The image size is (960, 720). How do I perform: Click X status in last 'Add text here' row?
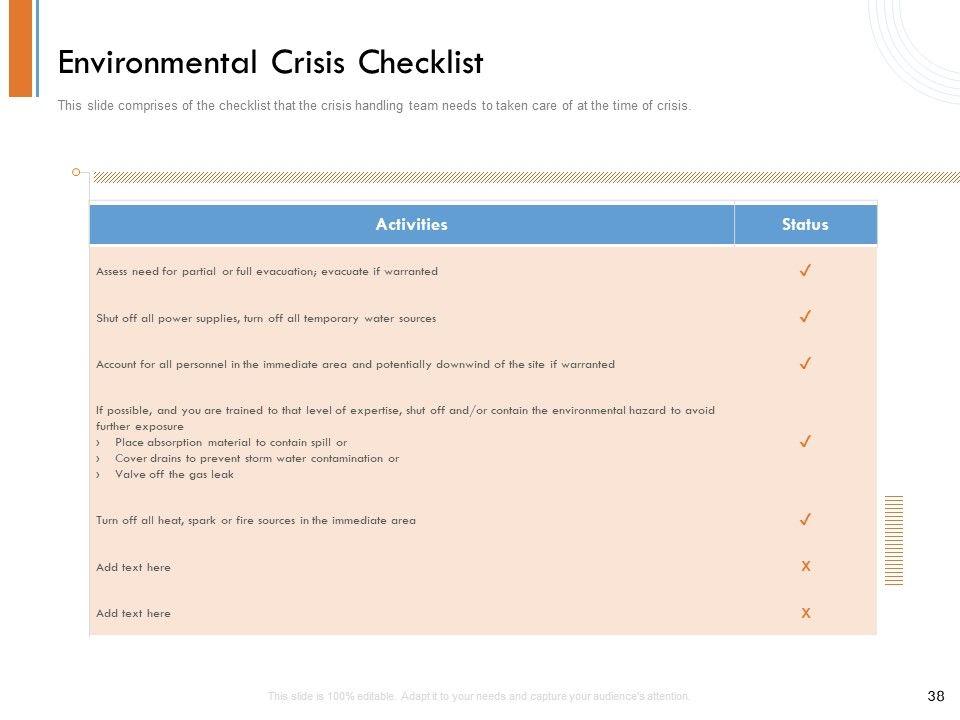point(805,613)
